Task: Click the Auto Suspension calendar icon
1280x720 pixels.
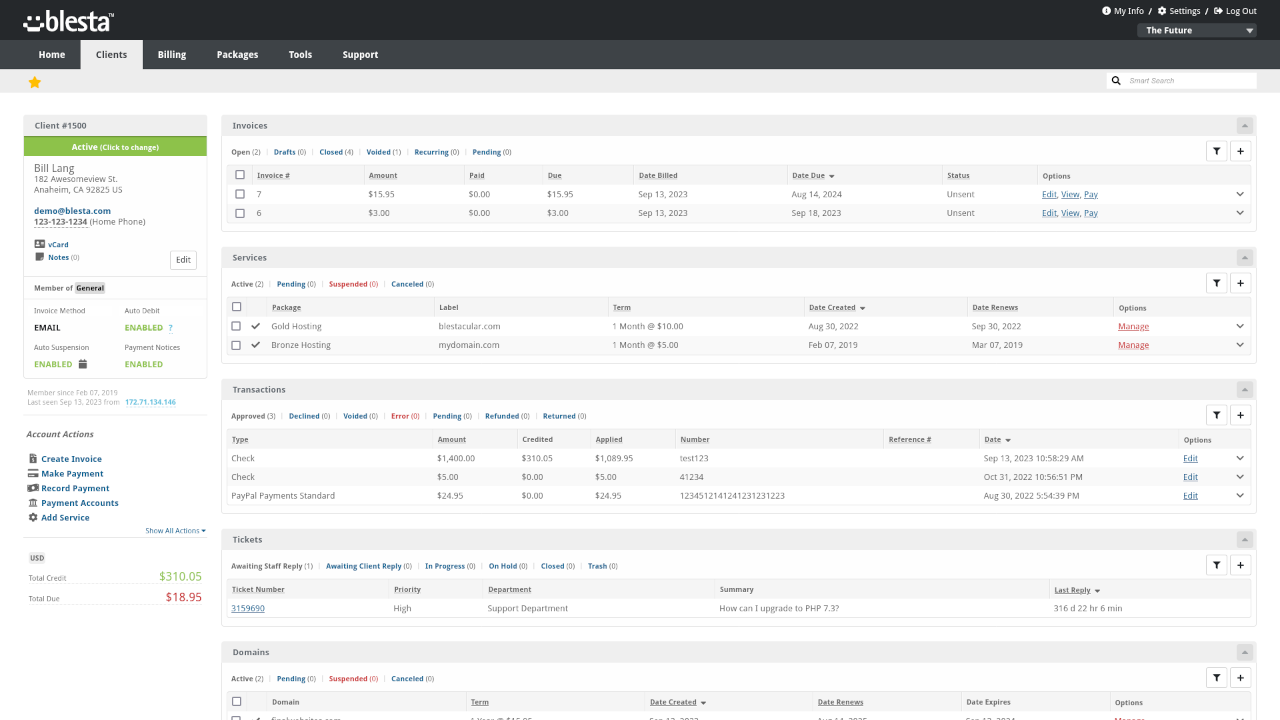Action: tap(83, 364)
